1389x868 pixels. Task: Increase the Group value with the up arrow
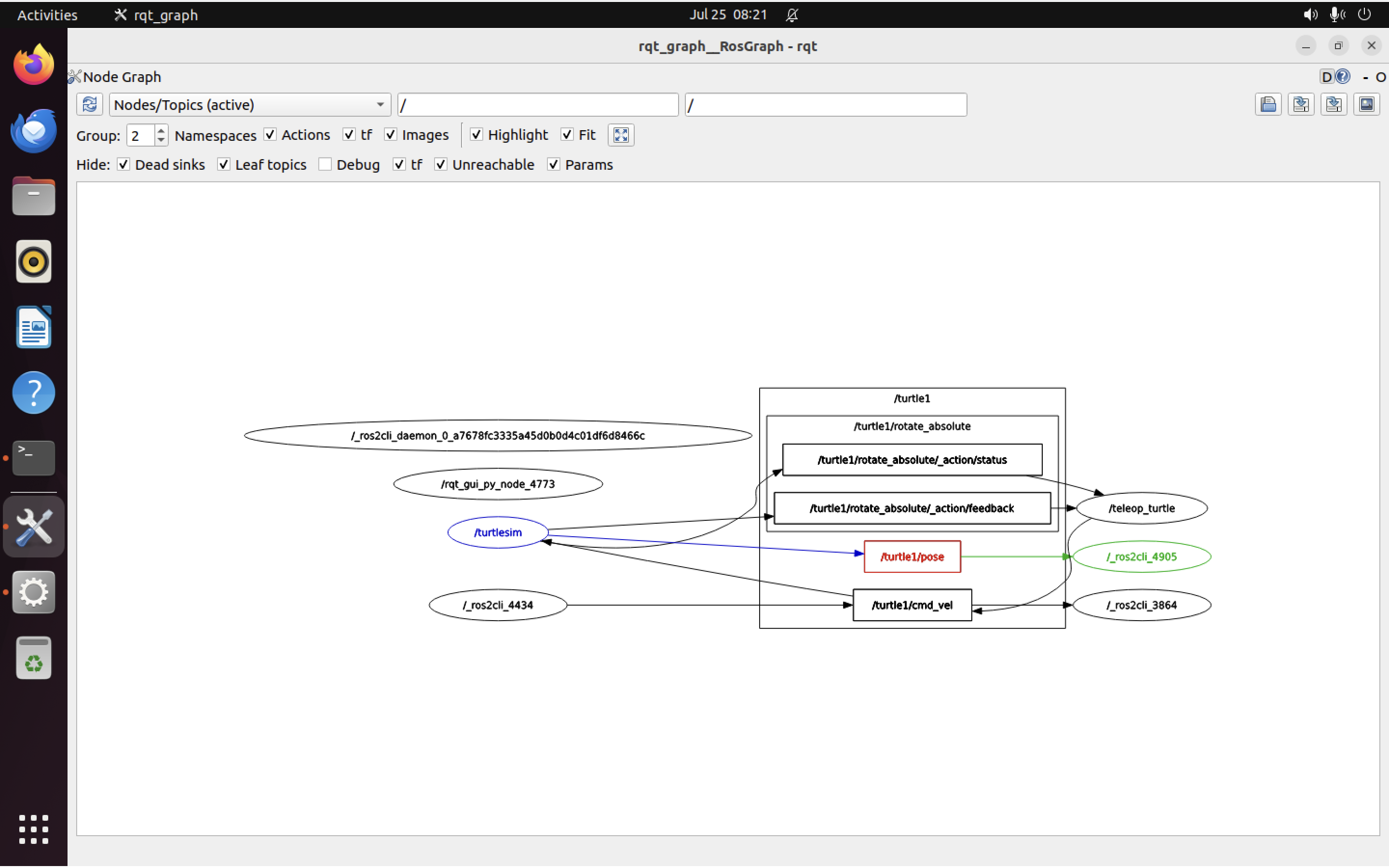[x=161, y=130]
